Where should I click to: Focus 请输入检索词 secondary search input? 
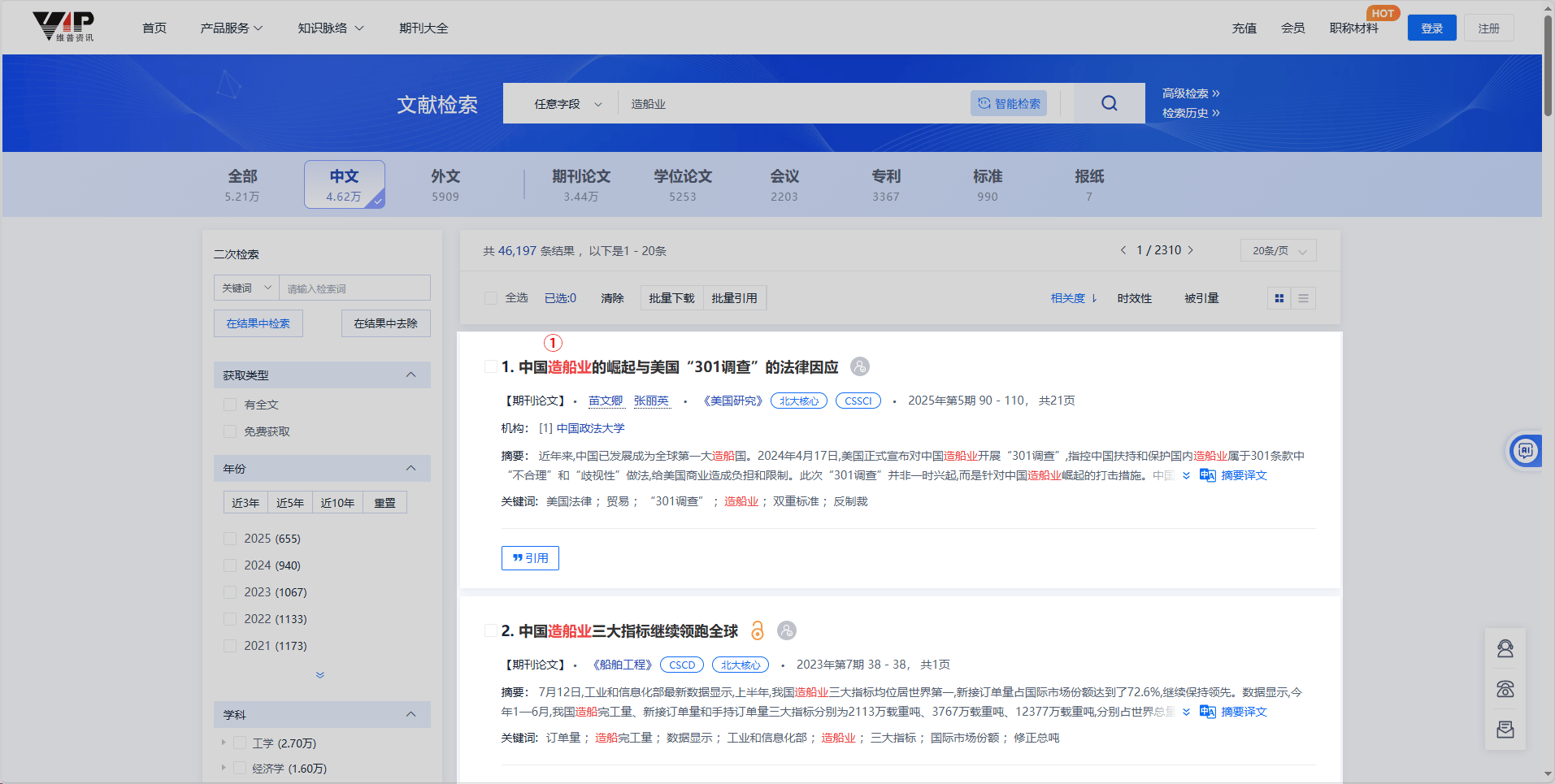point(354,288)
